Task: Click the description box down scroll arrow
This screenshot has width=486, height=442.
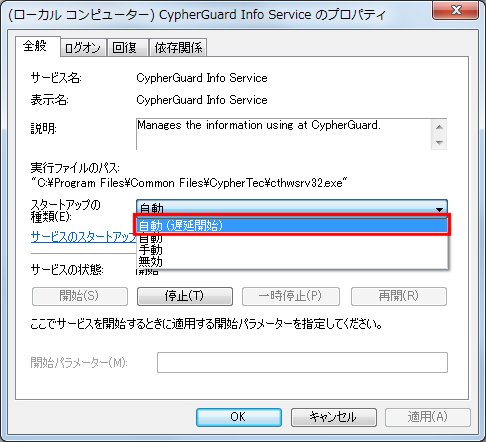Action: [439, 142]
